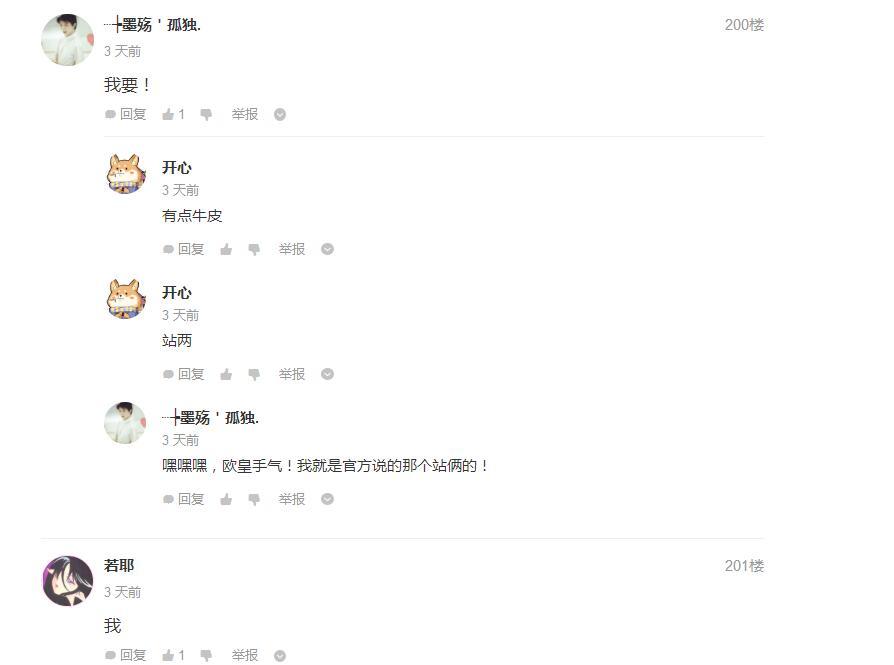Viewport: 894px width, 665px height.
Task: Like the "嘿嘿嘿，欧皇手气" reply
Action: pyautogui.click(x=226, y=499)
